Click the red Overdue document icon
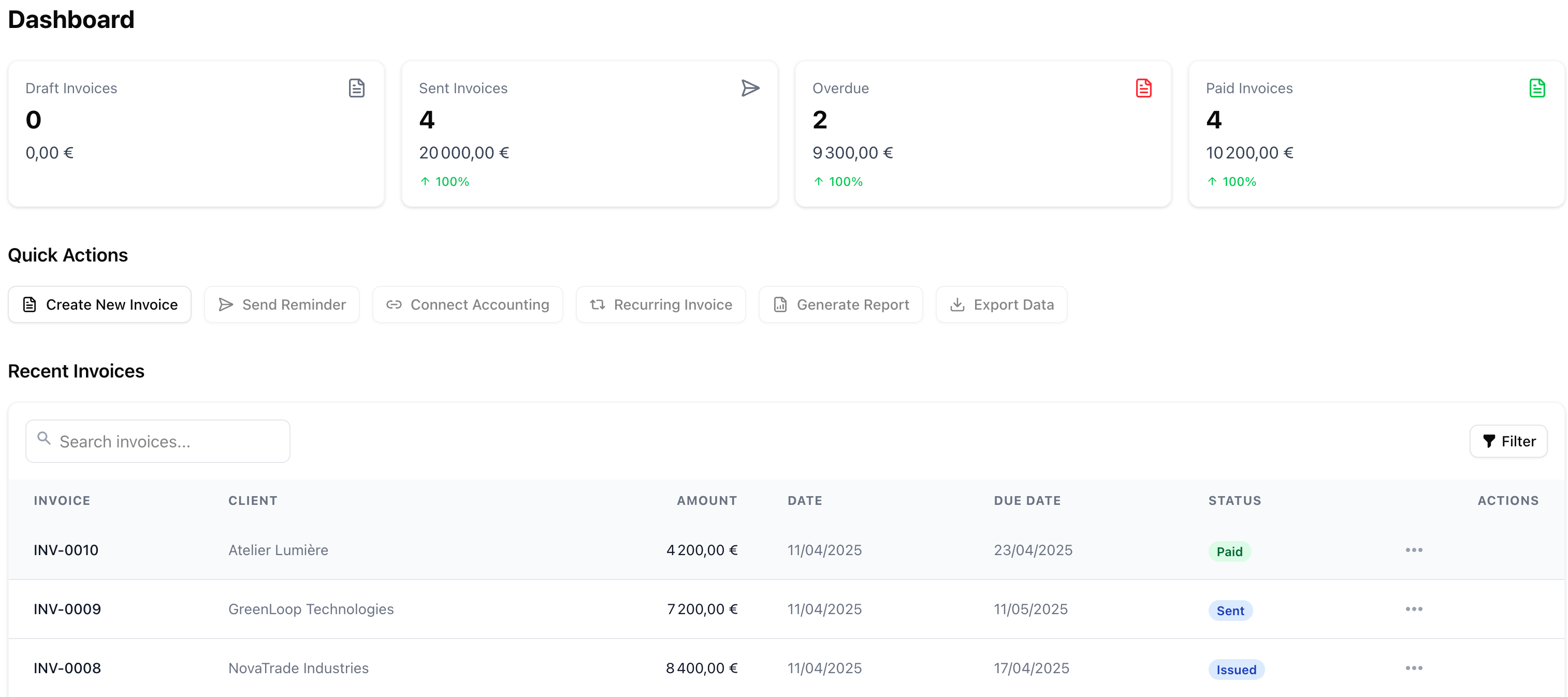1568x697 pixels. coord(1143,88)
